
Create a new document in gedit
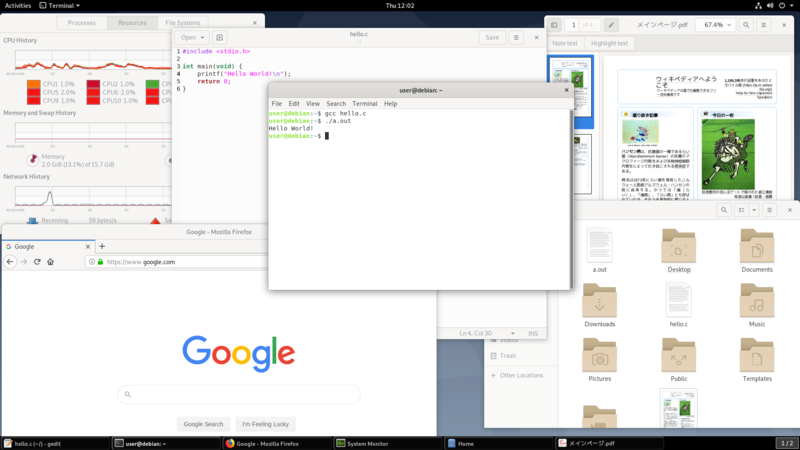[x=219, y=37]
